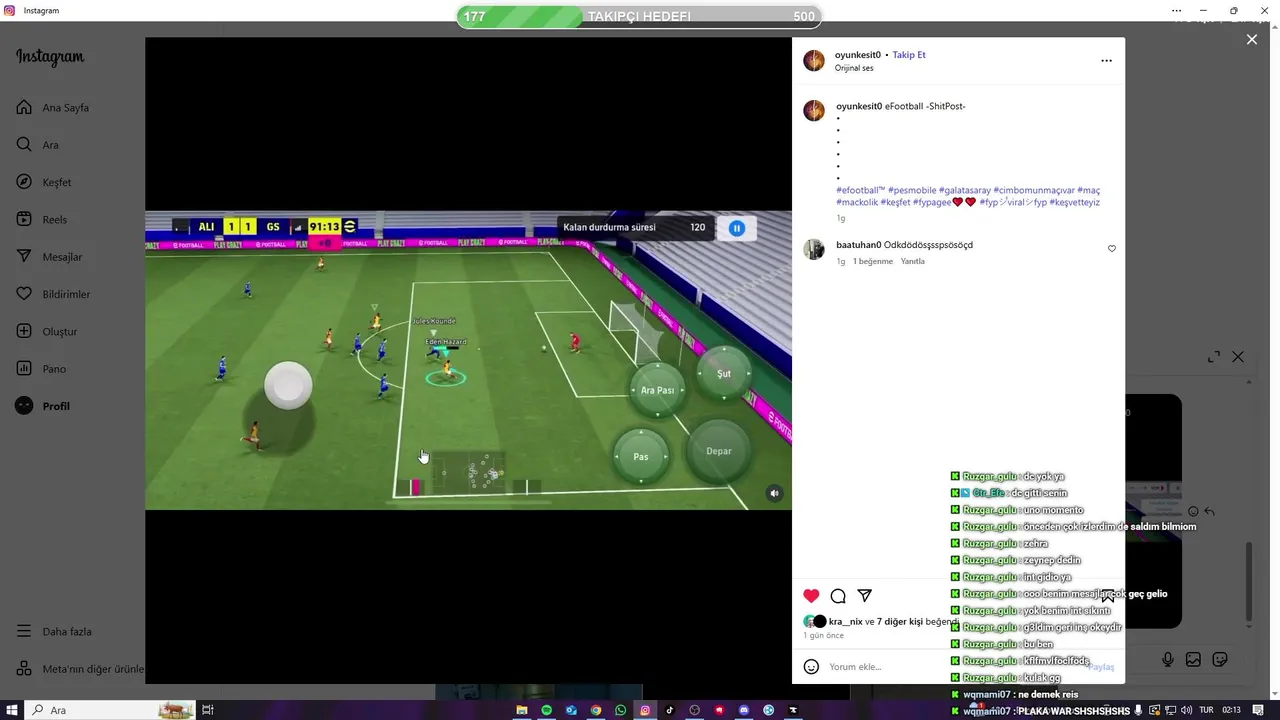The width and height of the screenshot is (1280, 720).
Task: View the 7 diğer kişi likers list
Action: (x=899, y=622)
